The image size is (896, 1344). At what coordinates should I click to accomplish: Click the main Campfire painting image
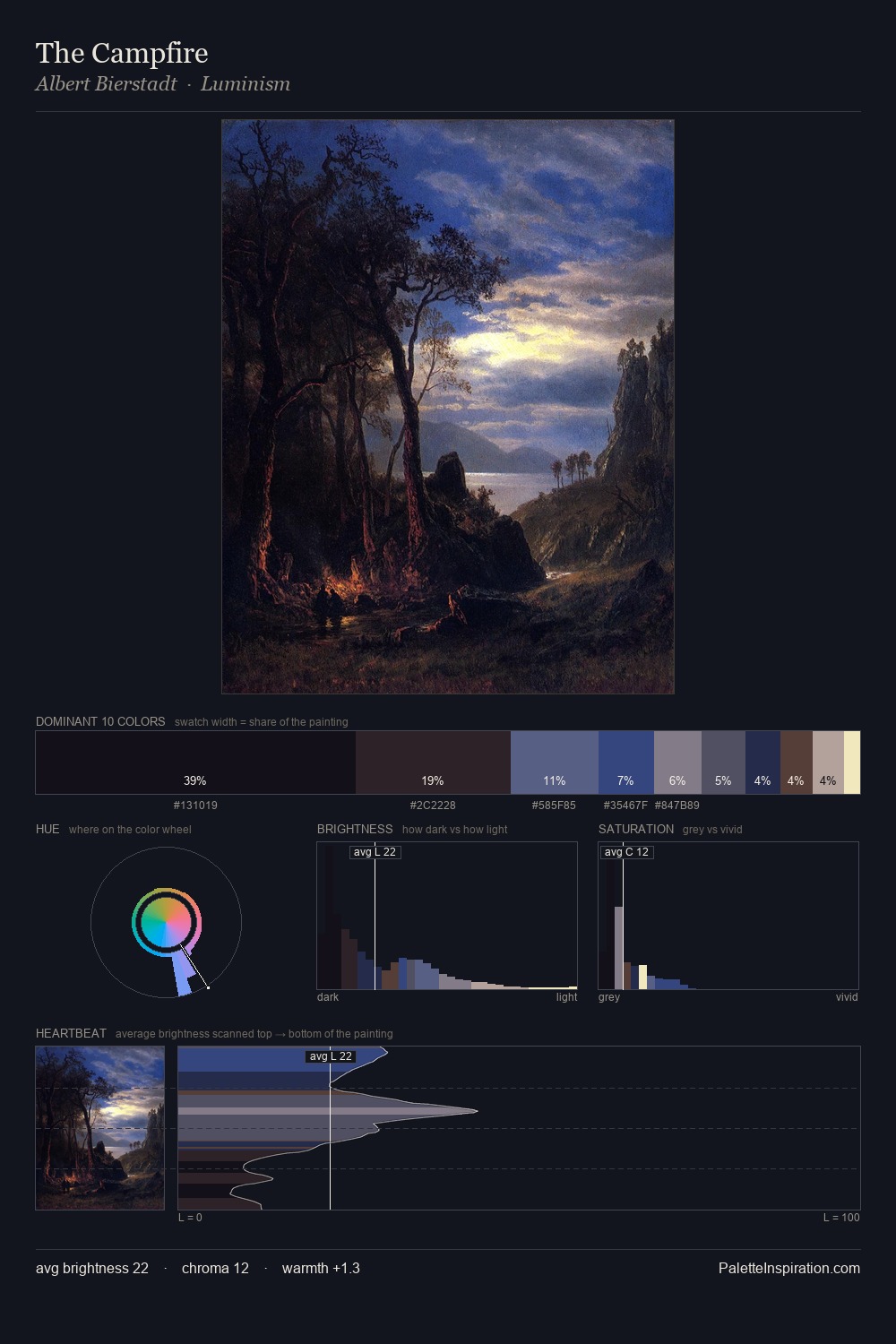click(x=448, y=407)
